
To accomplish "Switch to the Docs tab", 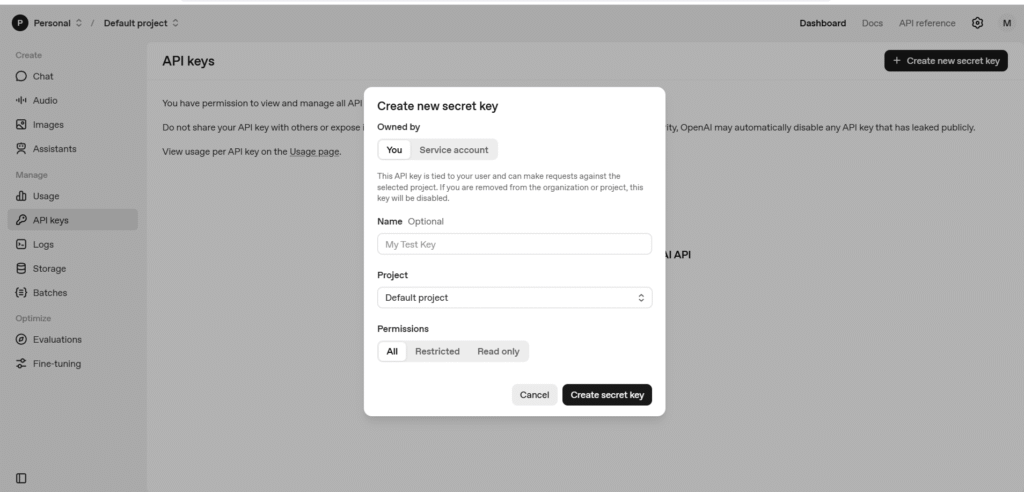I will (872, 23).
